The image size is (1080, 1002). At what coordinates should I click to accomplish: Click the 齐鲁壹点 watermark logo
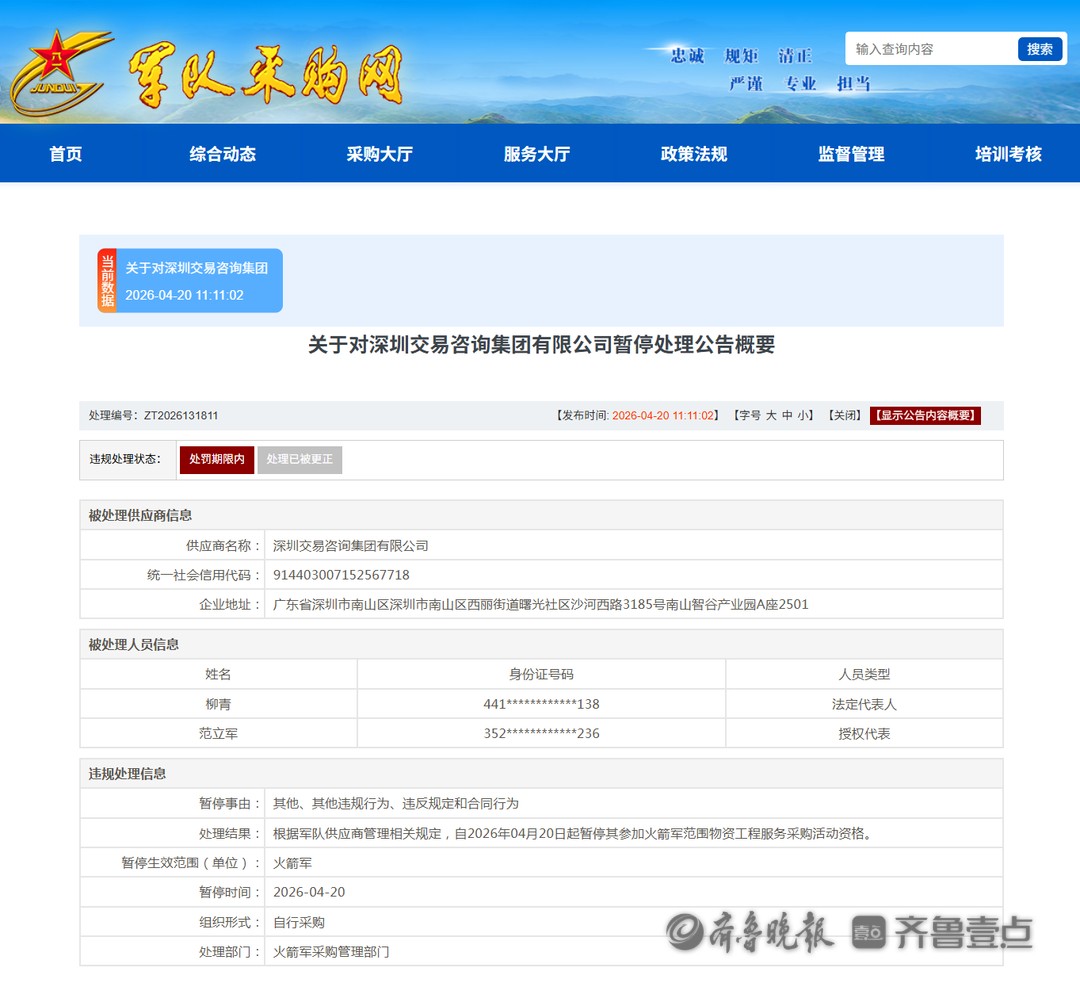(x=942, y=932)
